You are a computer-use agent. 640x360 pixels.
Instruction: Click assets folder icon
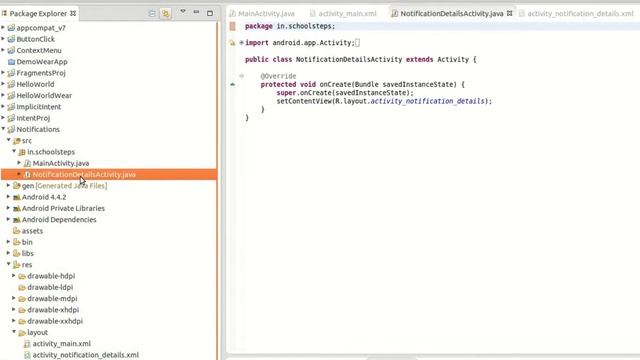(x=17, y=231)
